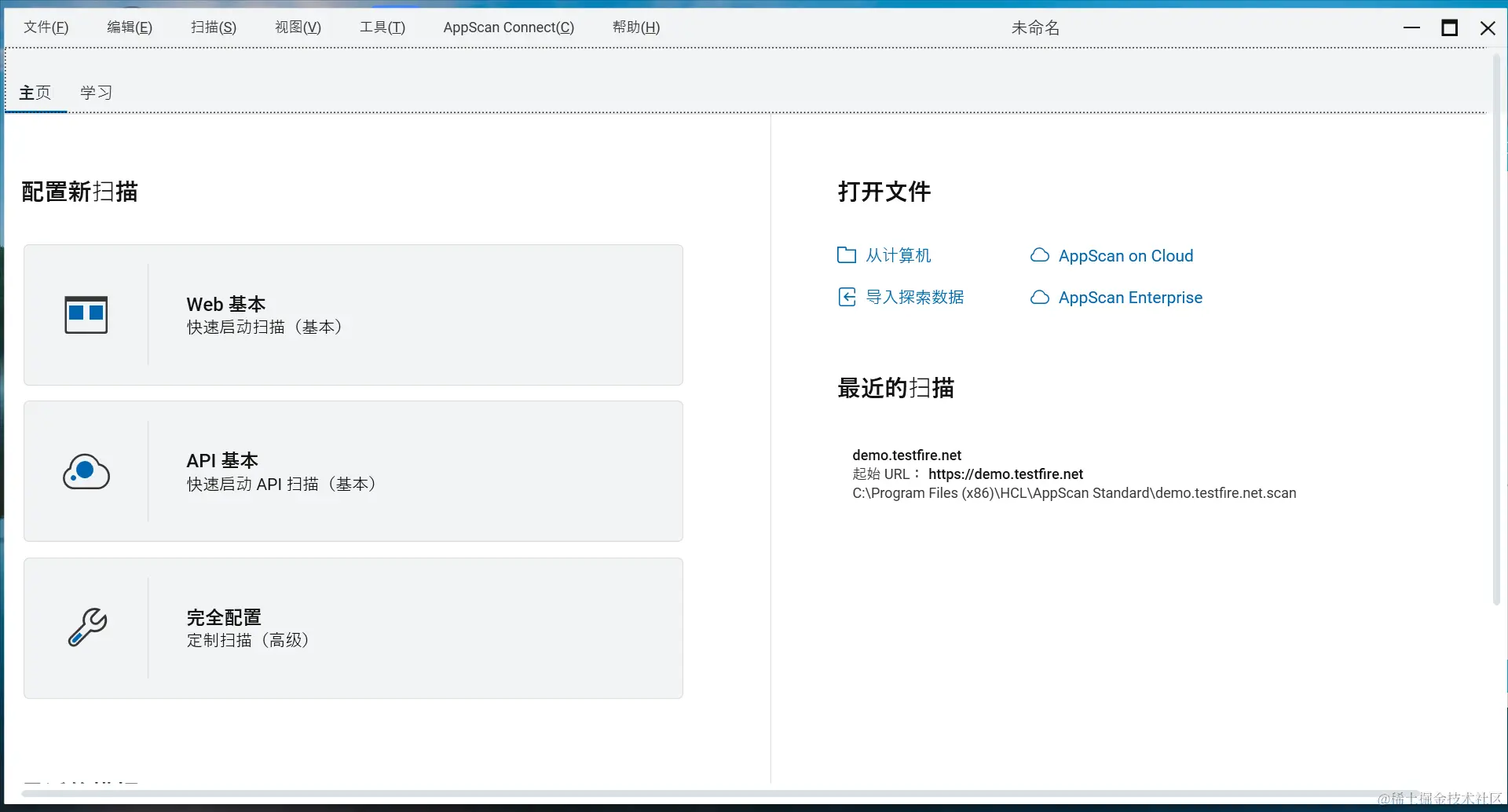Image resolution: width=1508 pixels, height=812 pixels.
Task: Open 完全配置 custom scan setup
Action: (x=353, y=628)
